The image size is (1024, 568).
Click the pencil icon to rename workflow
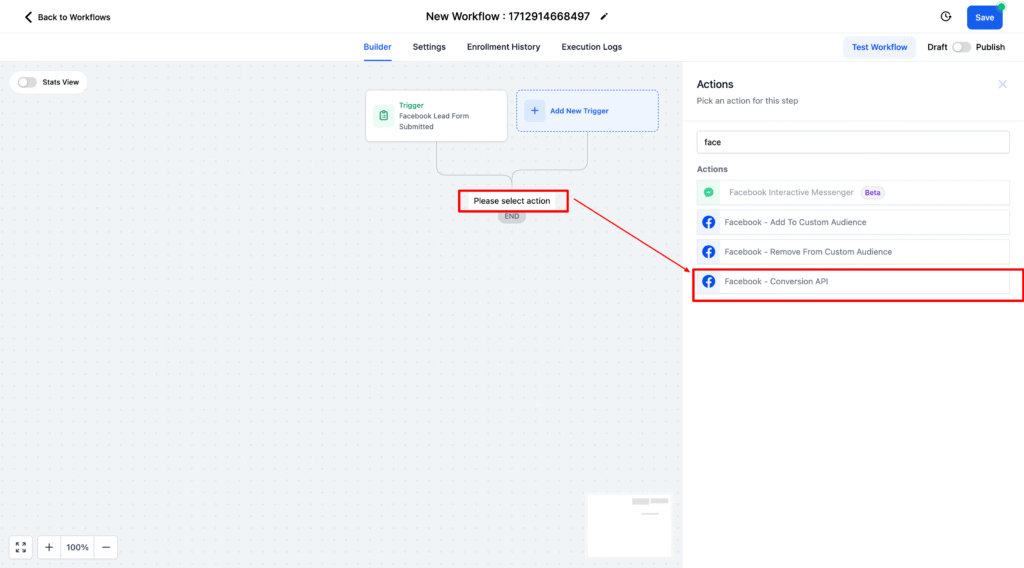604,17
